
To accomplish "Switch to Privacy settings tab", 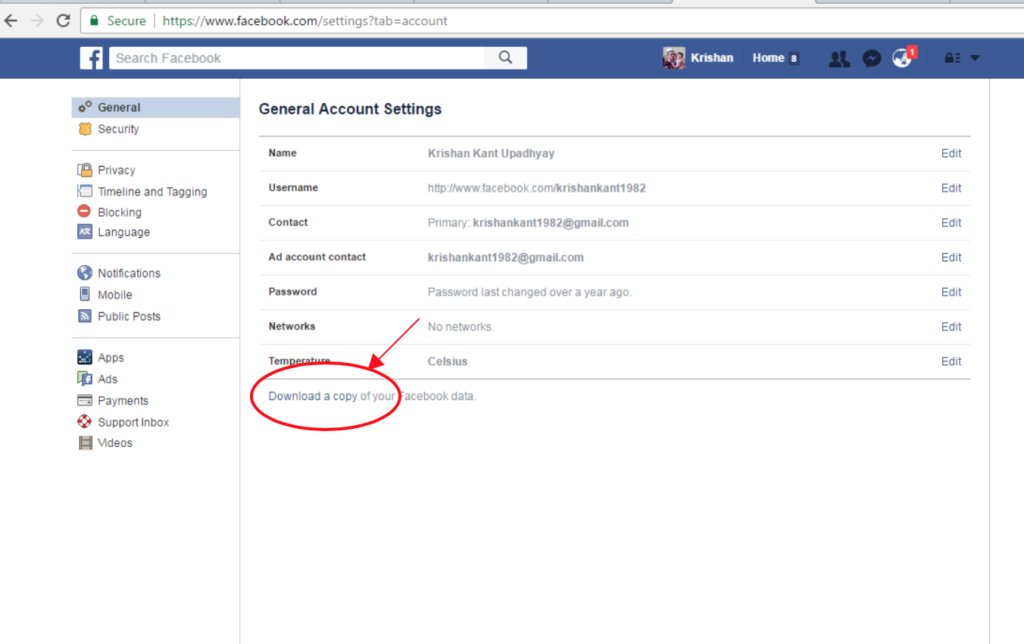I will coord(116,170).
